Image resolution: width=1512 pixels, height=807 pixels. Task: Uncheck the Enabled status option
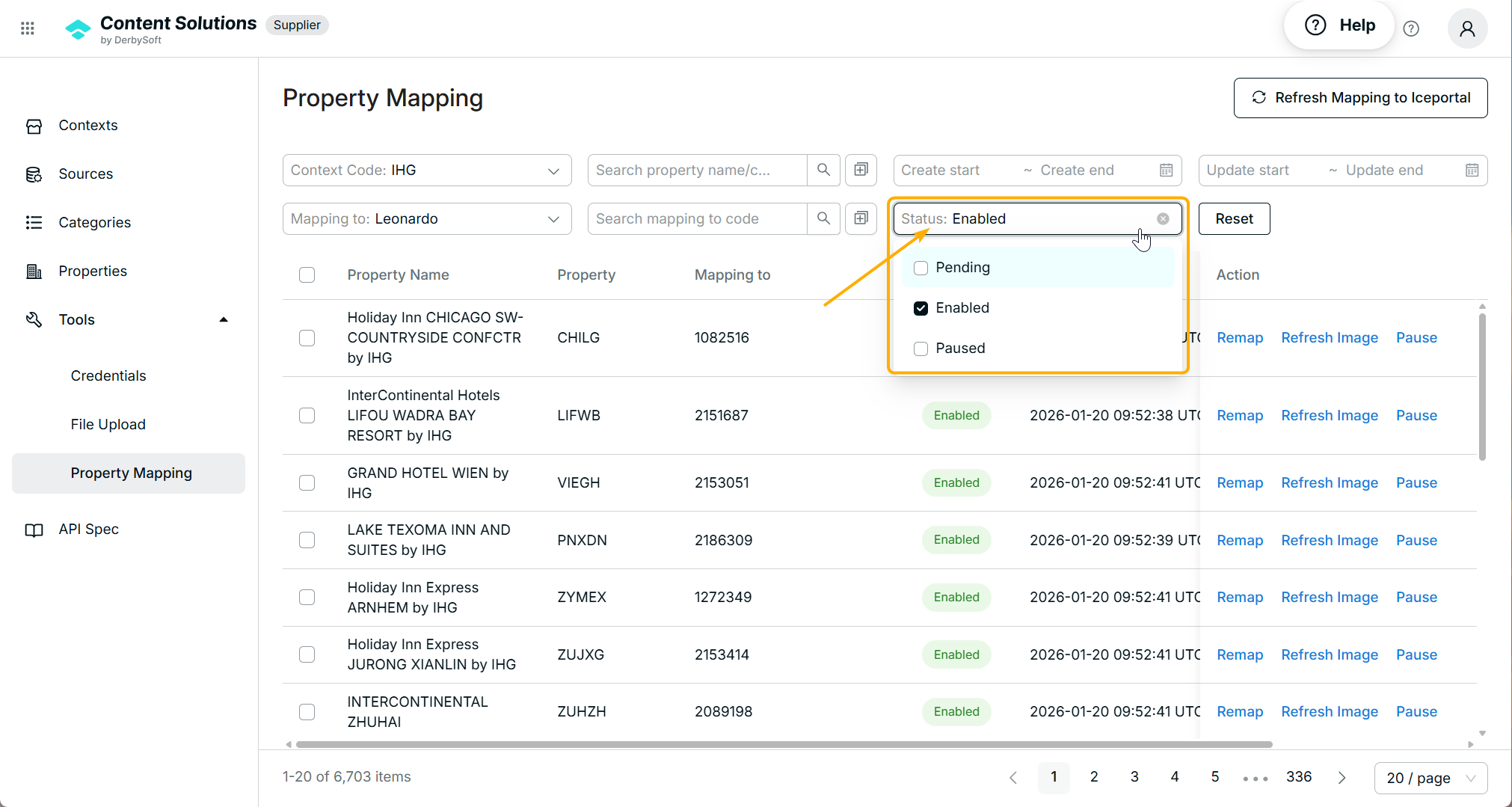921,308
